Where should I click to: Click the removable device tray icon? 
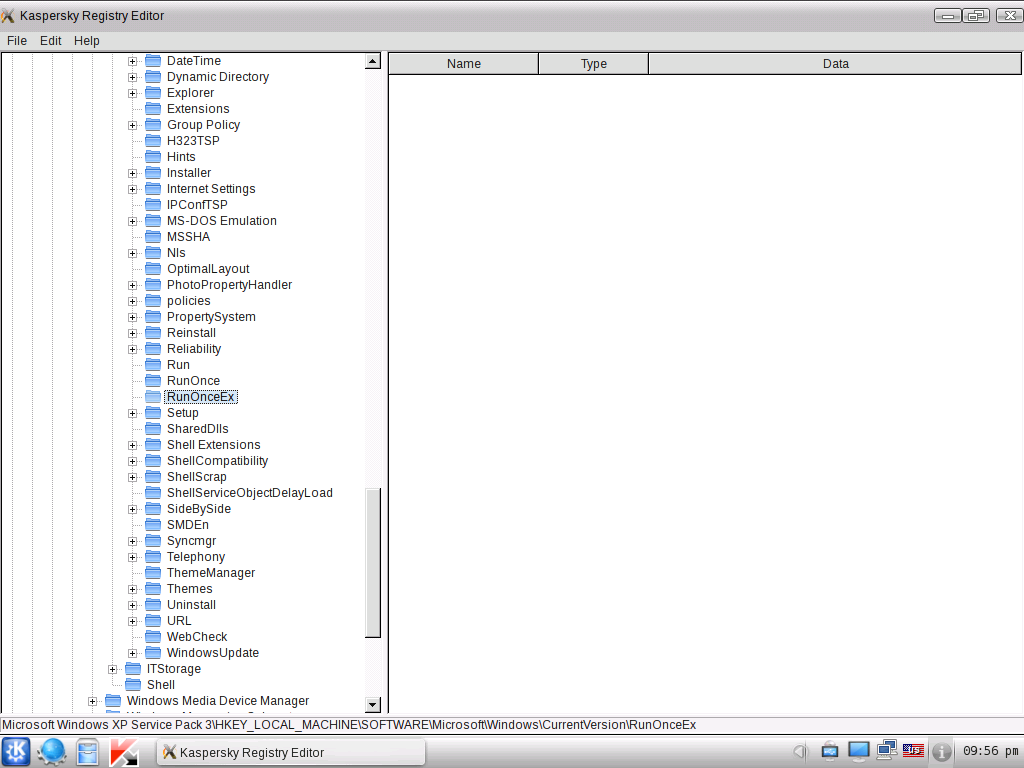[x=830, y=751]
